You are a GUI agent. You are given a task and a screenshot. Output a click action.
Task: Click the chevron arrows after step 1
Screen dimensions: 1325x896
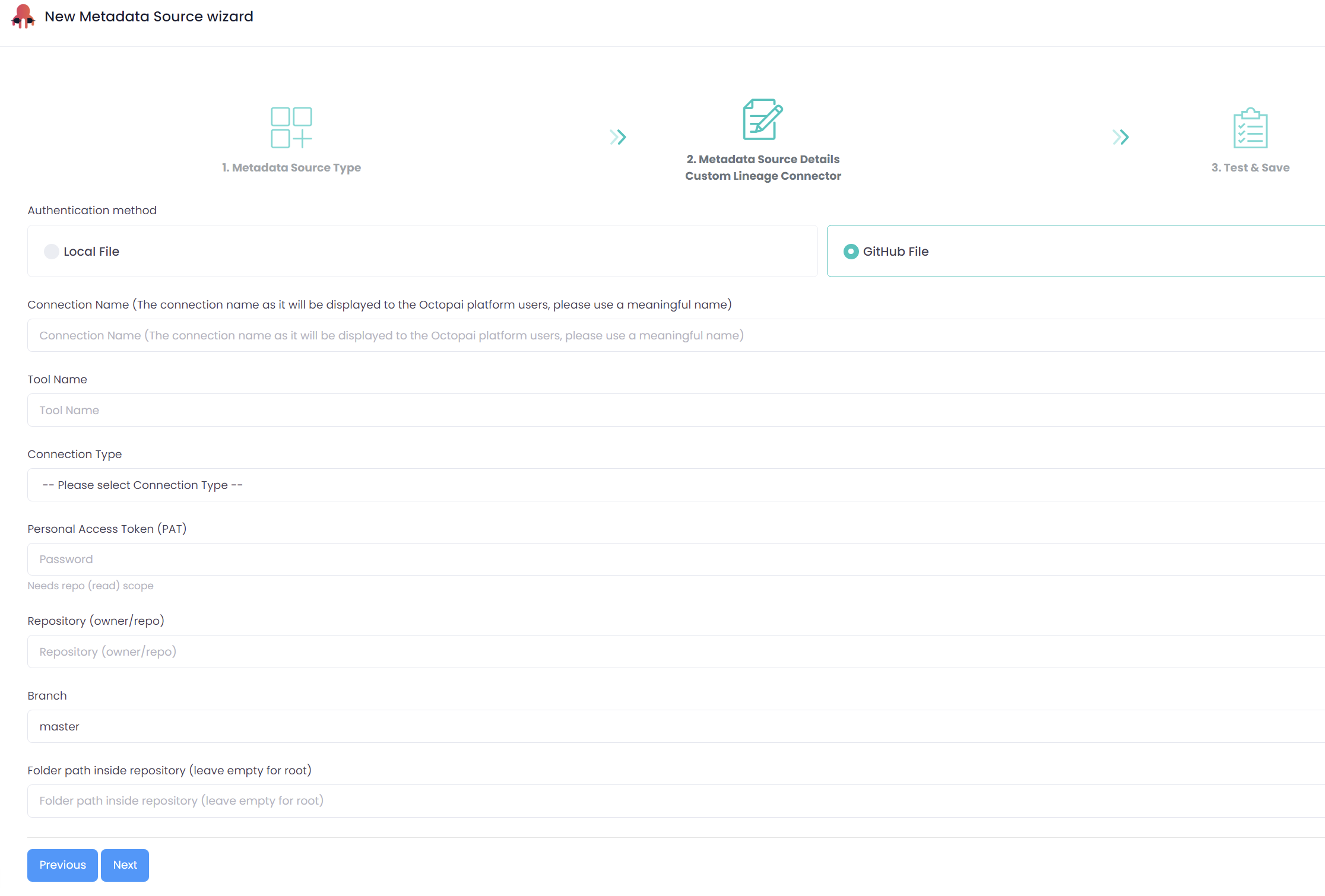pos(618,137)
